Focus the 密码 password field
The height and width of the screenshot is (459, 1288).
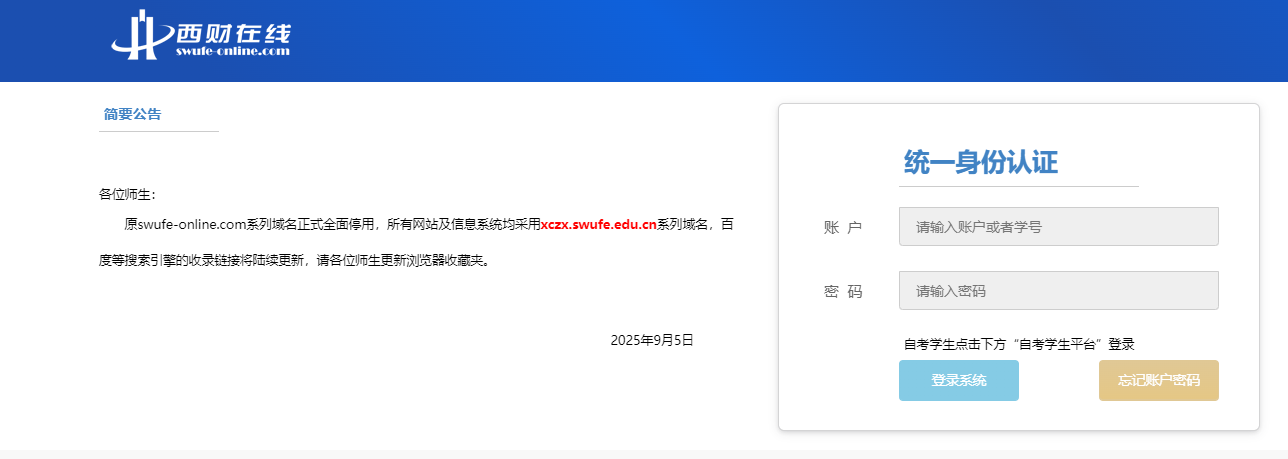1058,290
